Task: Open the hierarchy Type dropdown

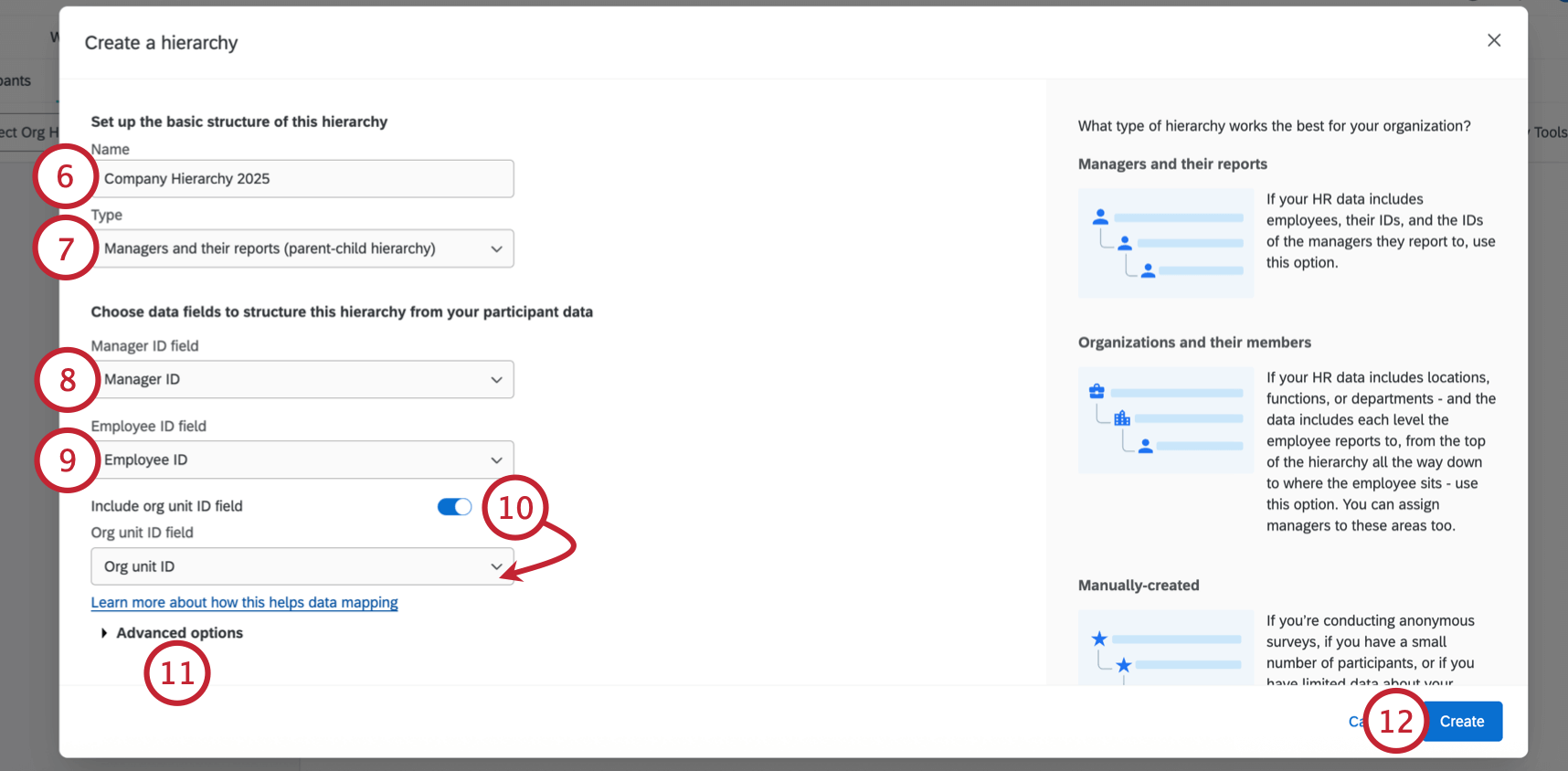Action: 302,248
